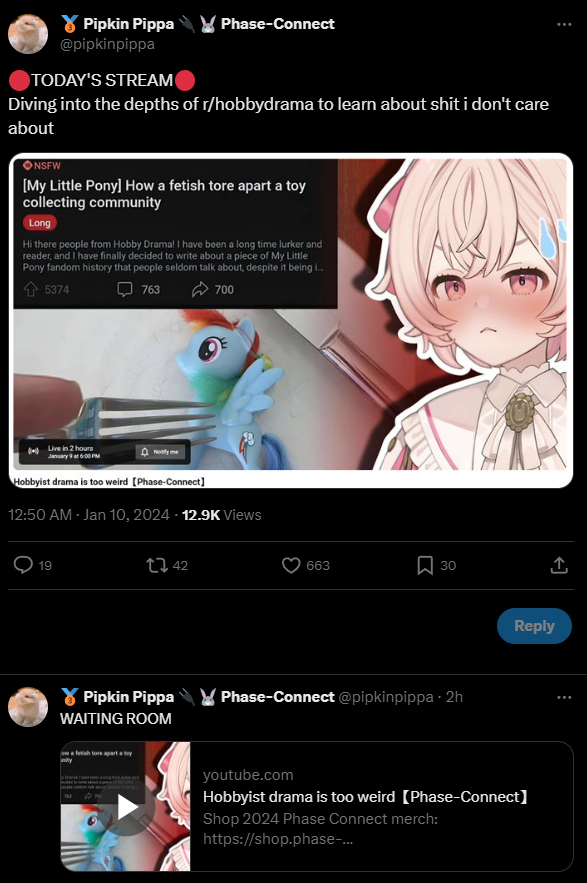This screenshot has width=587, height=883.
Task: Click the 12:50 AM Jan 10, 2024 timestamp
Action: click(x=88, y=515)
